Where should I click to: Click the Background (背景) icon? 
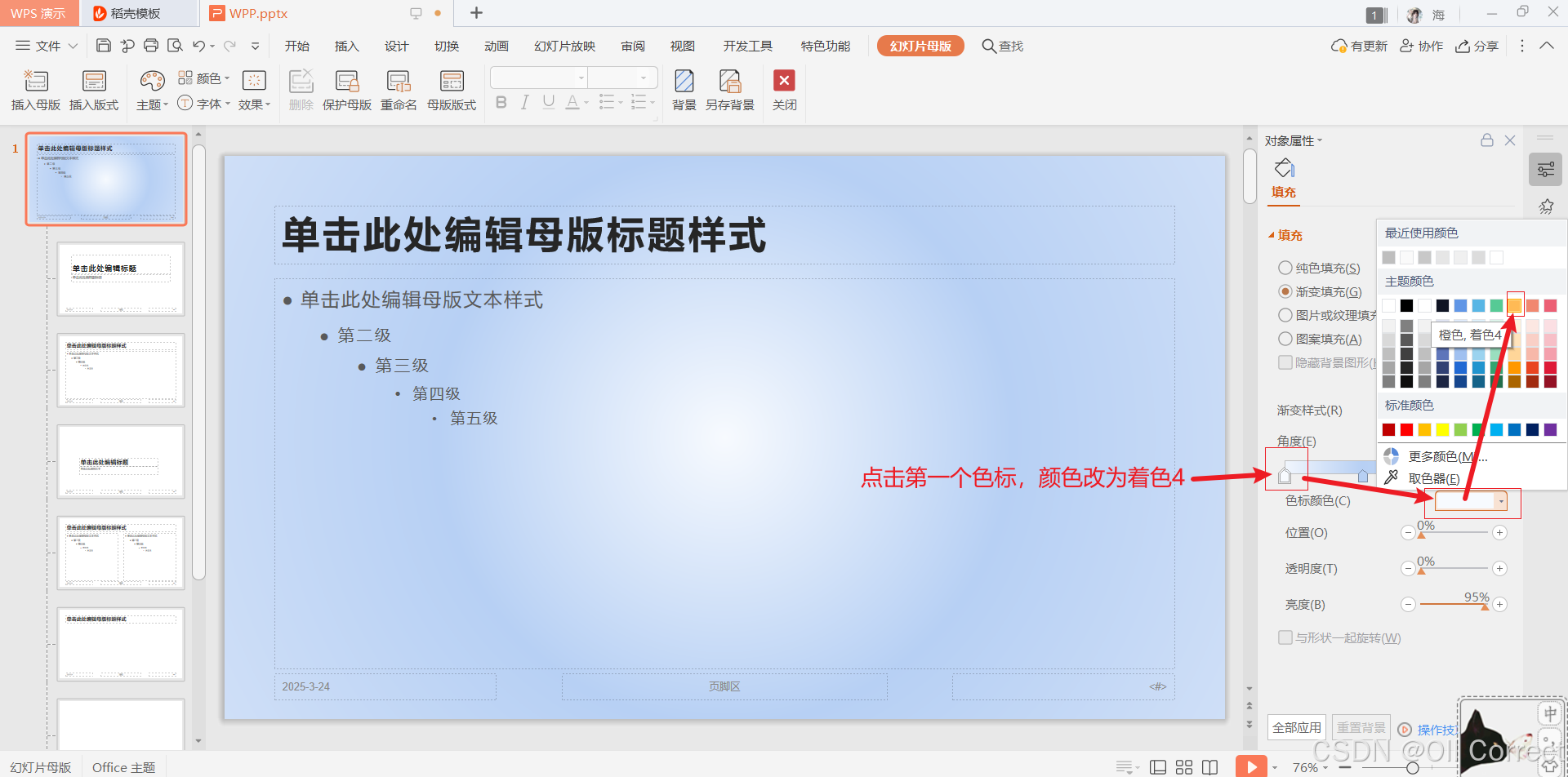pos(684,81)
